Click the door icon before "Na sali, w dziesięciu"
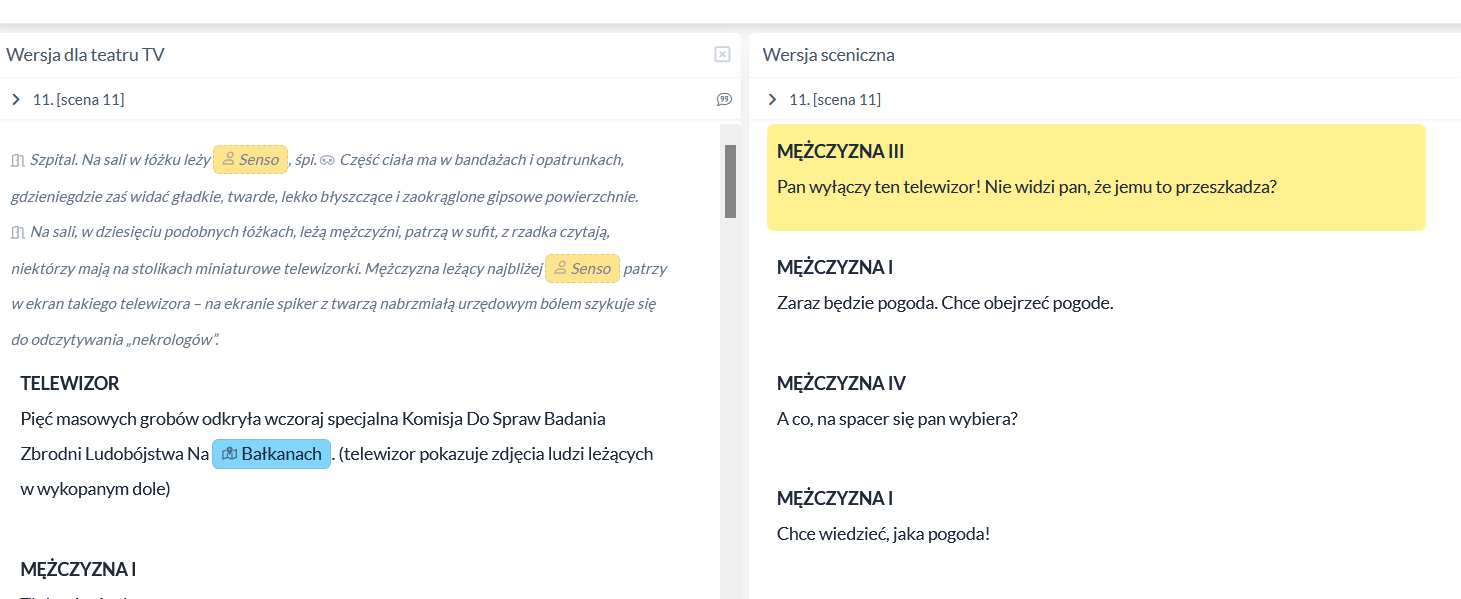The width and height of the screenshot is (1461, 599). [x=17, y=233]
